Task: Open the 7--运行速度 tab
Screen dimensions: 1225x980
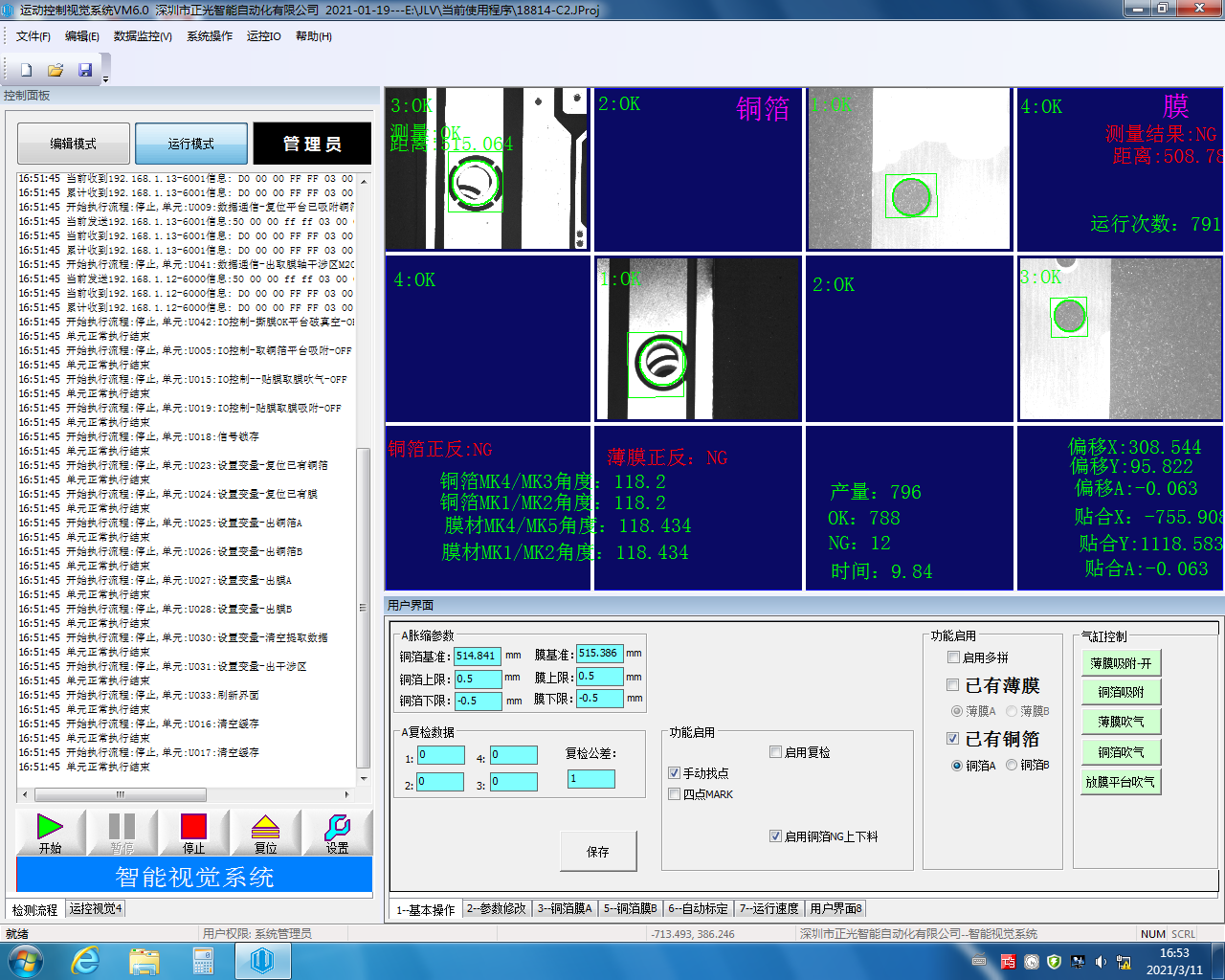Action: [768, 908]
